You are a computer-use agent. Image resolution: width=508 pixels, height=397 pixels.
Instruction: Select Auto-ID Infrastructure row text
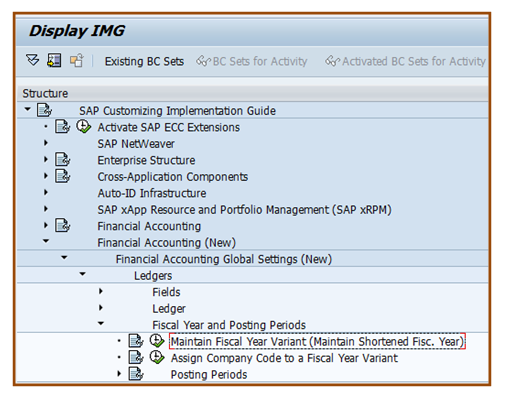tap(152, 193)
